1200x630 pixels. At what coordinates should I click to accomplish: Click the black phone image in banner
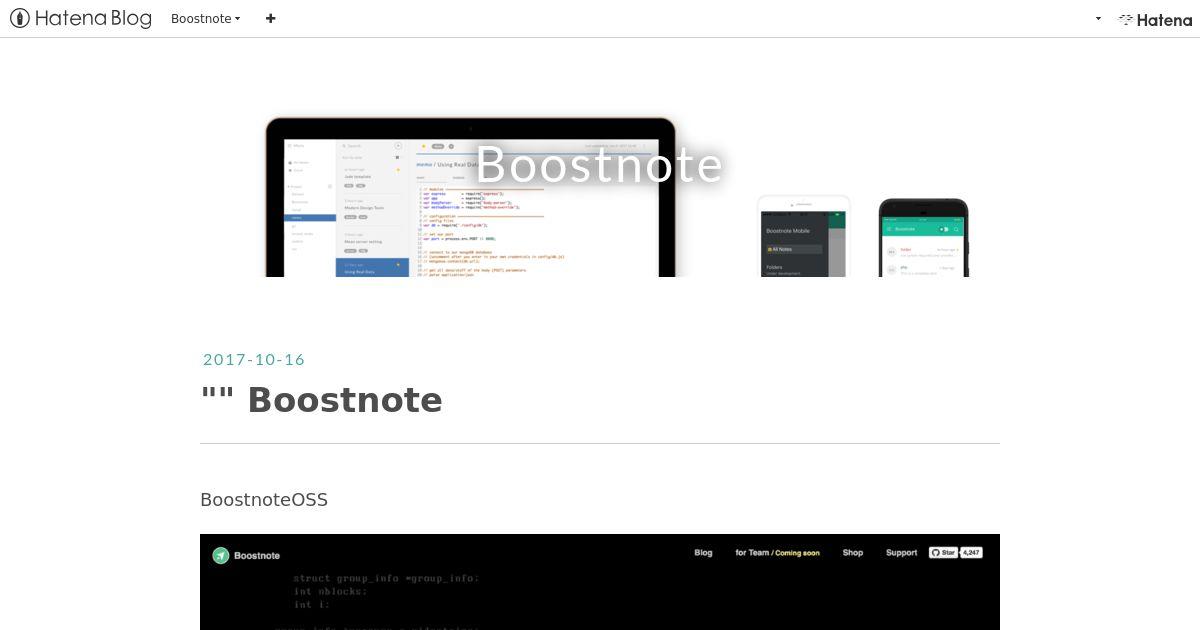click(x=923, y=238)
